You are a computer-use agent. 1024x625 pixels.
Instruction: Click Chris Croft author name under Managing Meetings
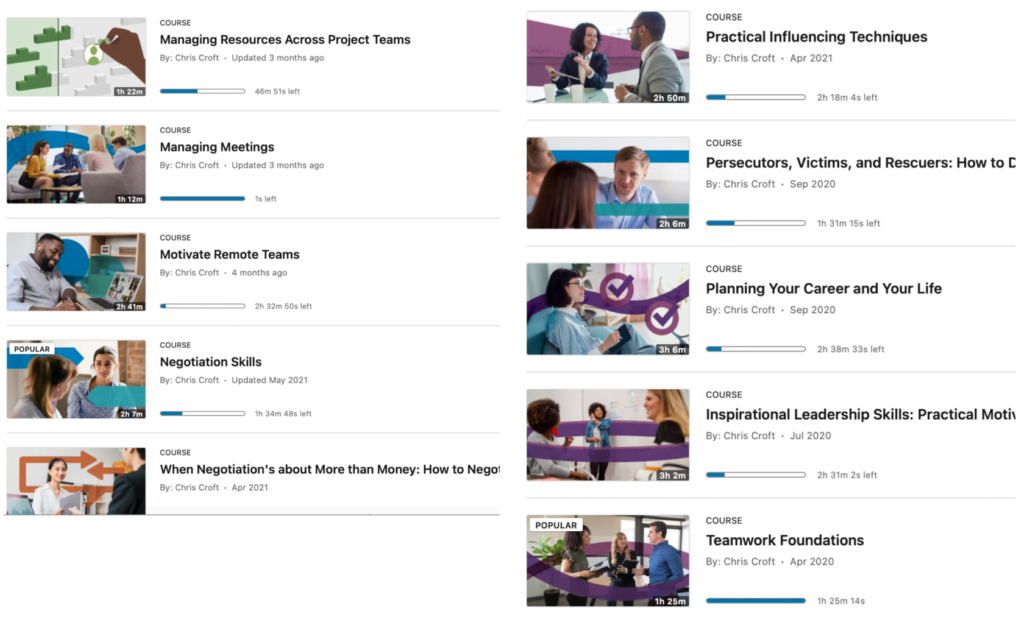tap(197, 165)
